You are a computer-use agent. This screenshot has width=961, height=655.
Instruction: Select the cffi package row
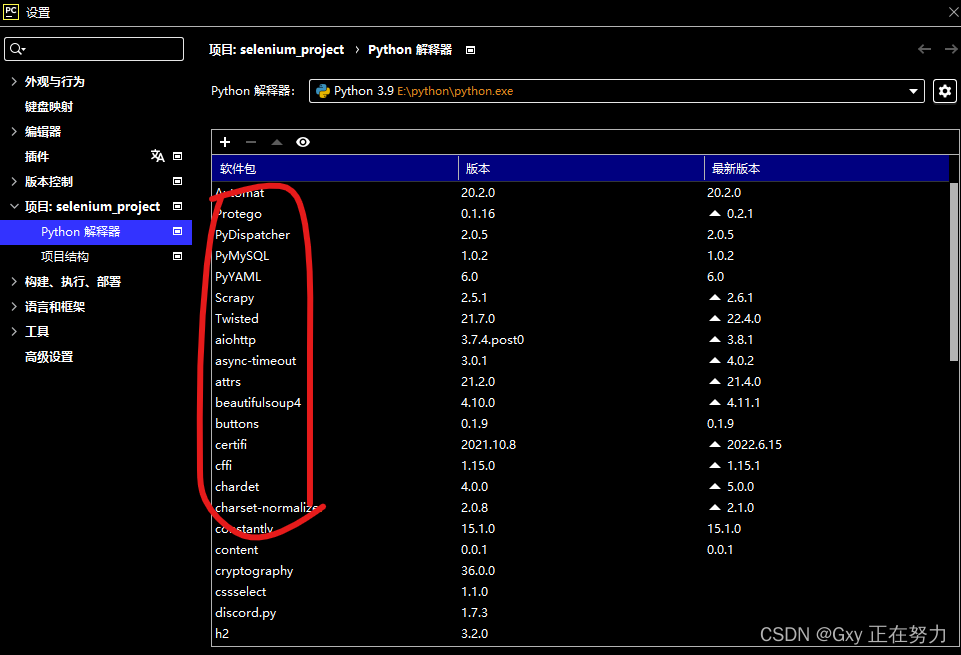coord(580,466)
